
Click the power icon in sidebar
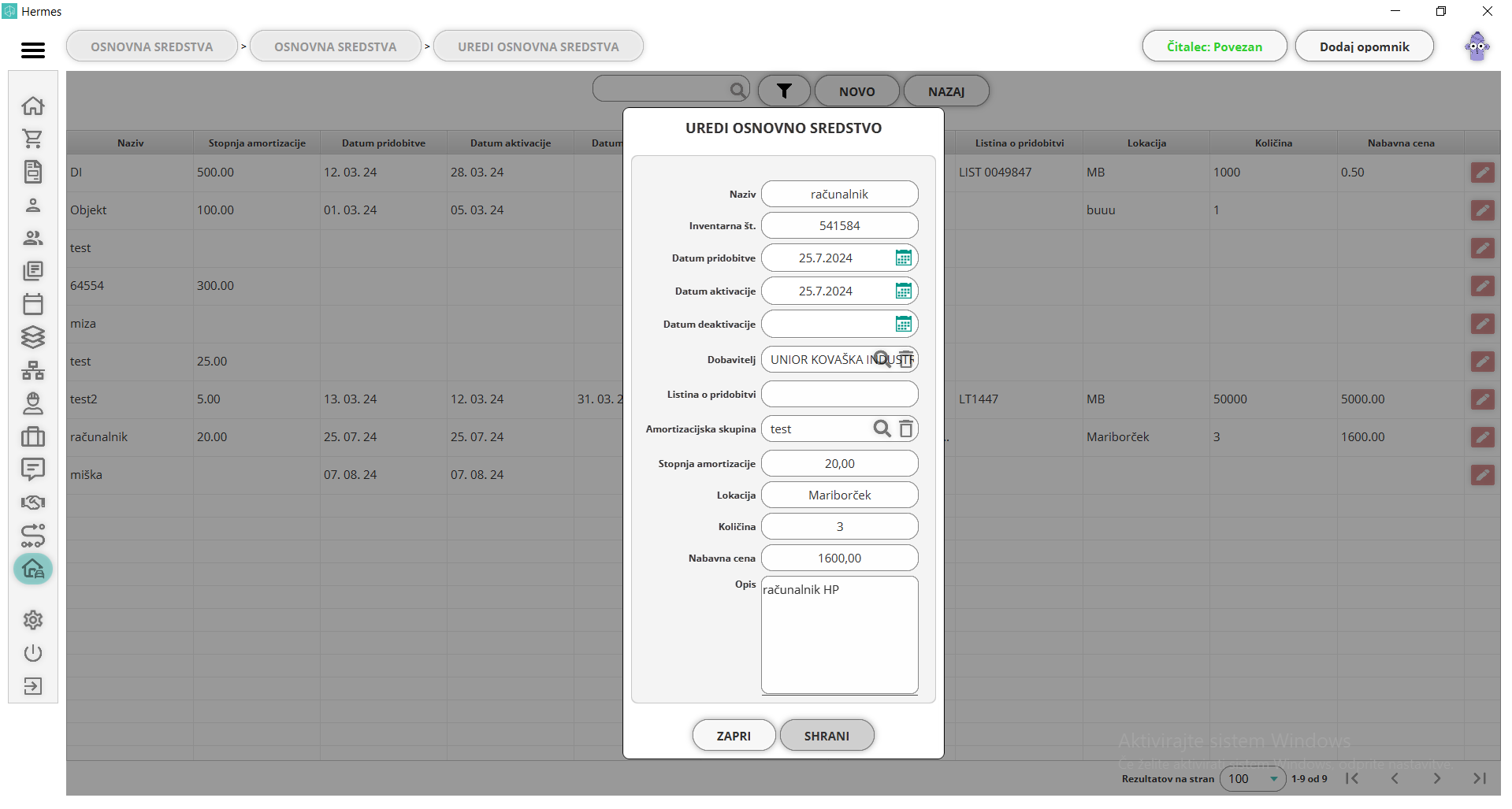(x=33, y=653)
